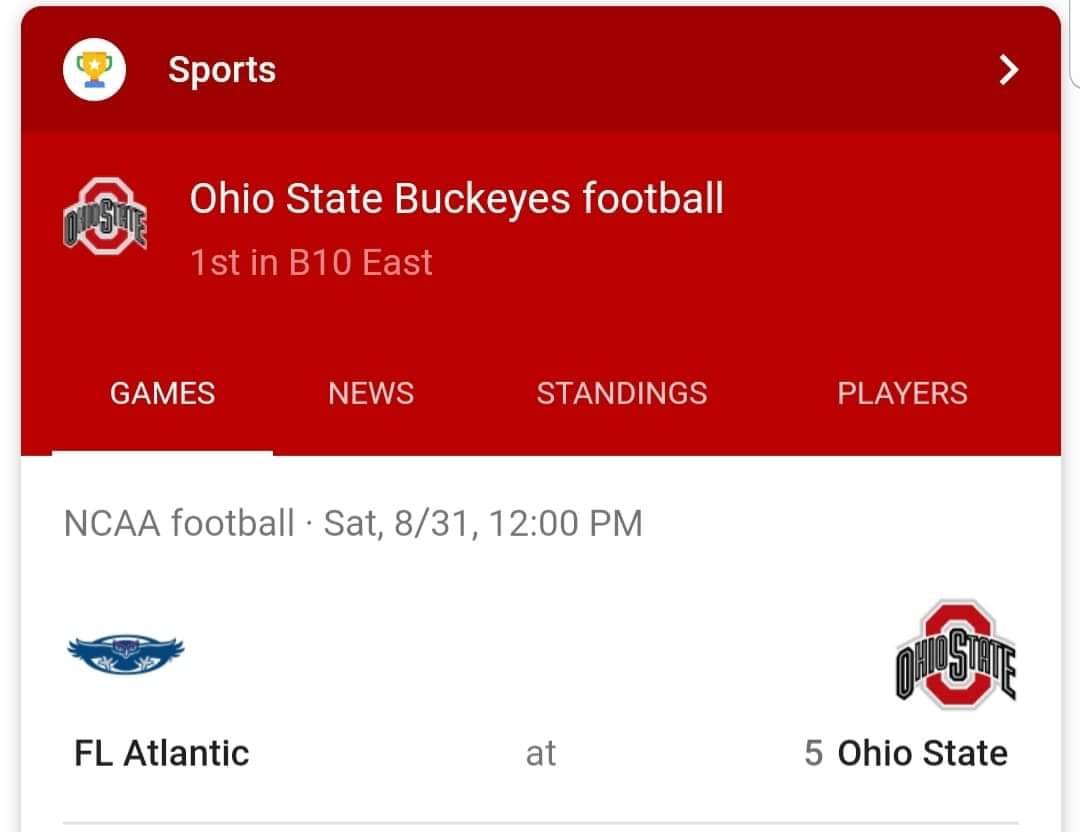The image size is (1080, 832).
Task: Click the Sports trophy icon
Action: click(x=94, y=70)
